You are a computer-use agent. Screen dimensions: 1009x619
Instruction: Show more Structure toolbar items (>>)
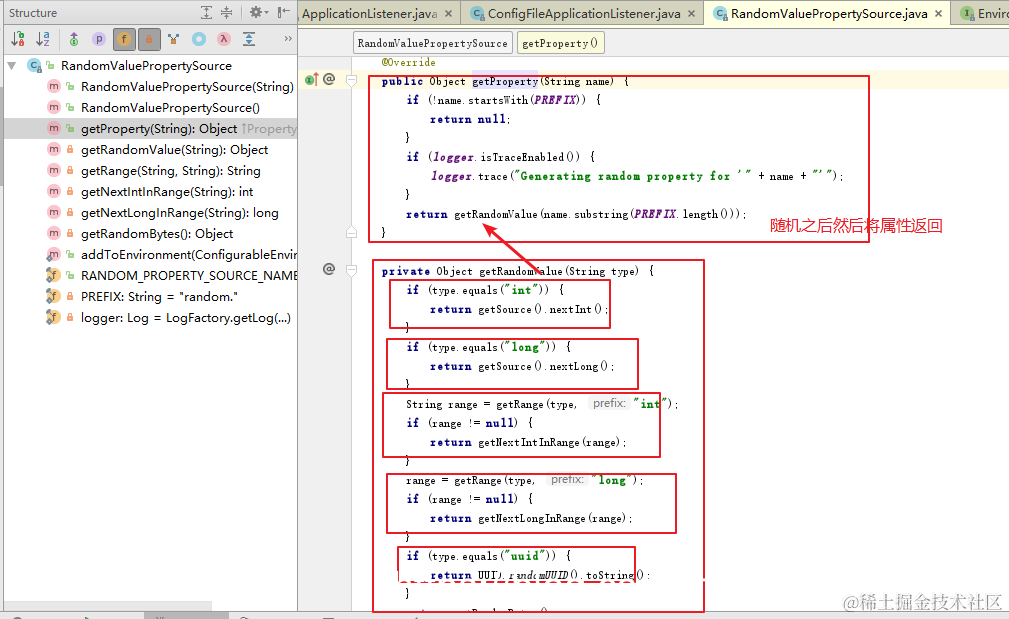coord(288,39)
